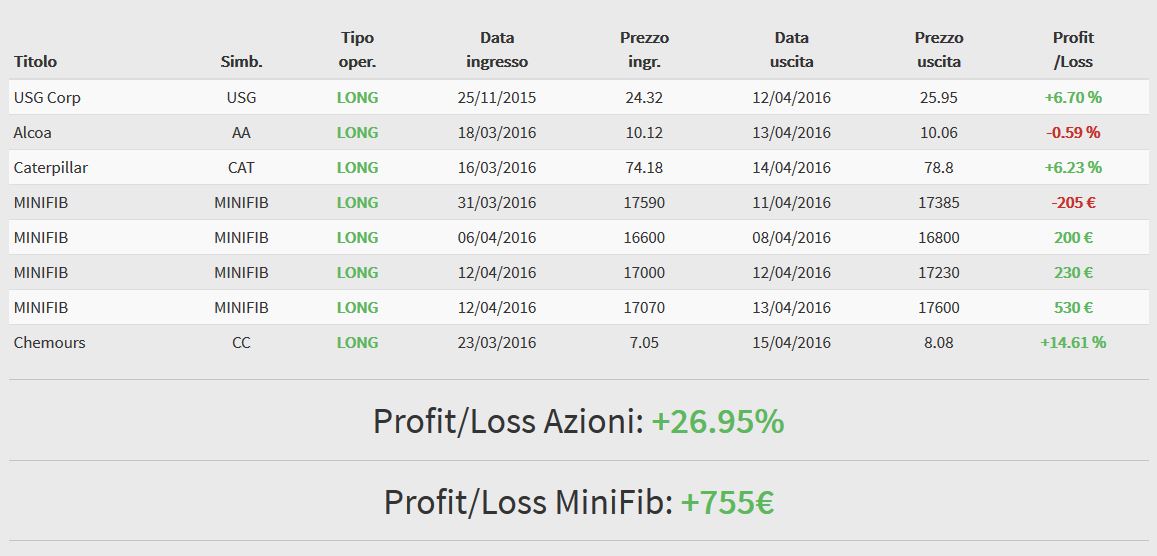
Task: Click the Alcoa stock name
Action: pos(32,133)
